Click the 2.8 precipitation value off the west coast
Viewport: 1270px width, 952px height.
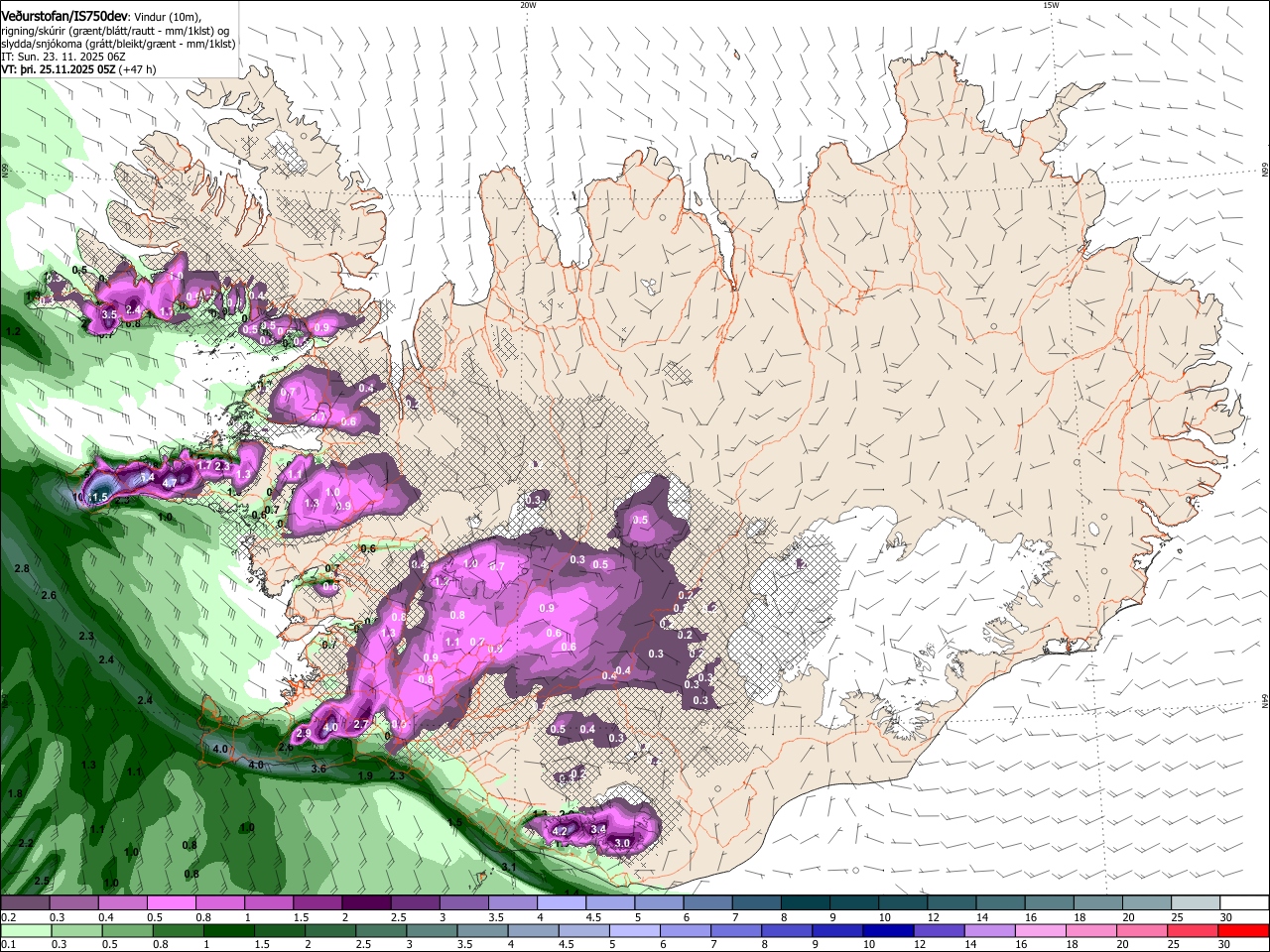point(22,568)
